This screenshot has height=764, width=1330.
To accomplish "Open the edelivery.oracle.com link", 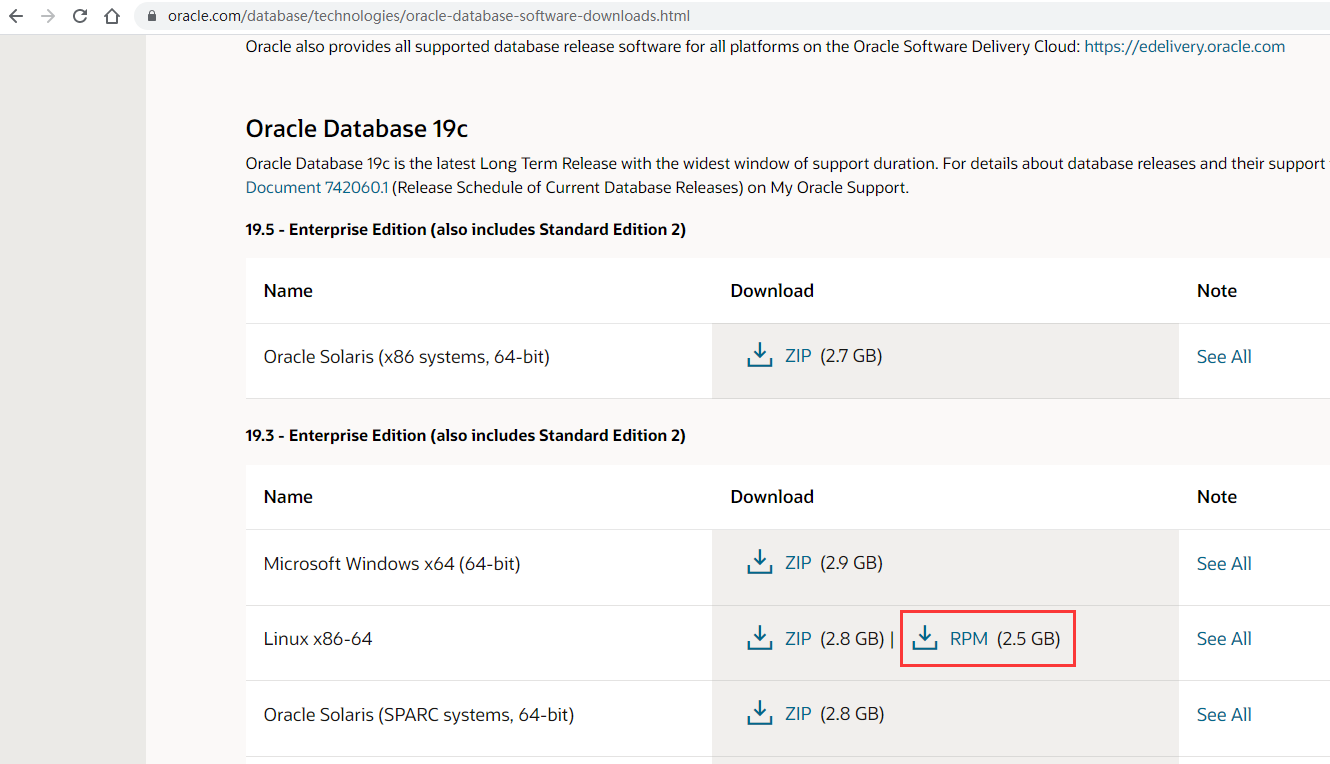I will click(1184, 46).
